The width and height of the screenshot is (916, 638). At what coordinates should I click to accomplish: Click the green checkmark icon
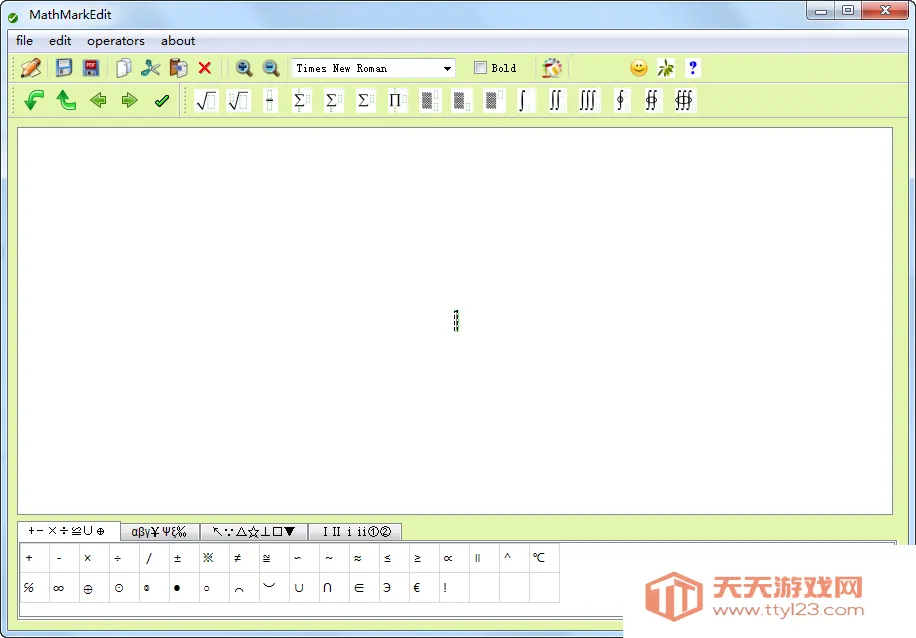pos(162,101)
